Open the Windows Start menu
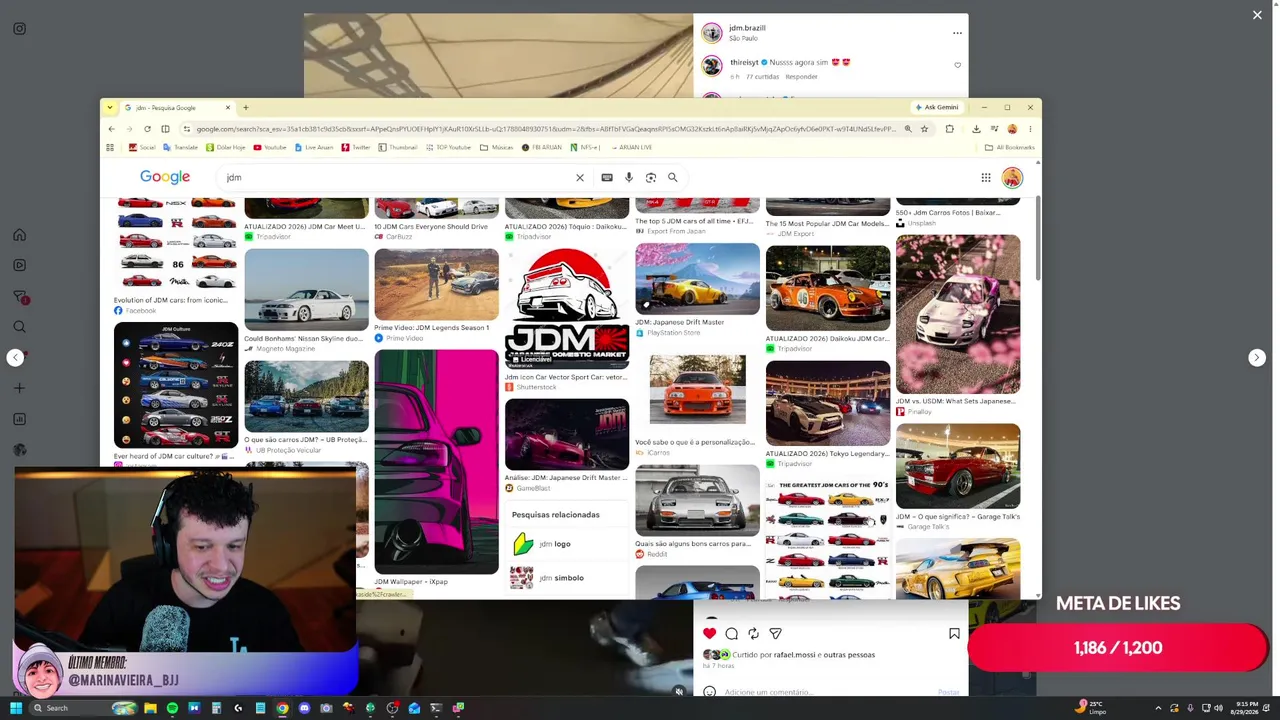This screenshot has width=1280, height=720. [16, 708]
